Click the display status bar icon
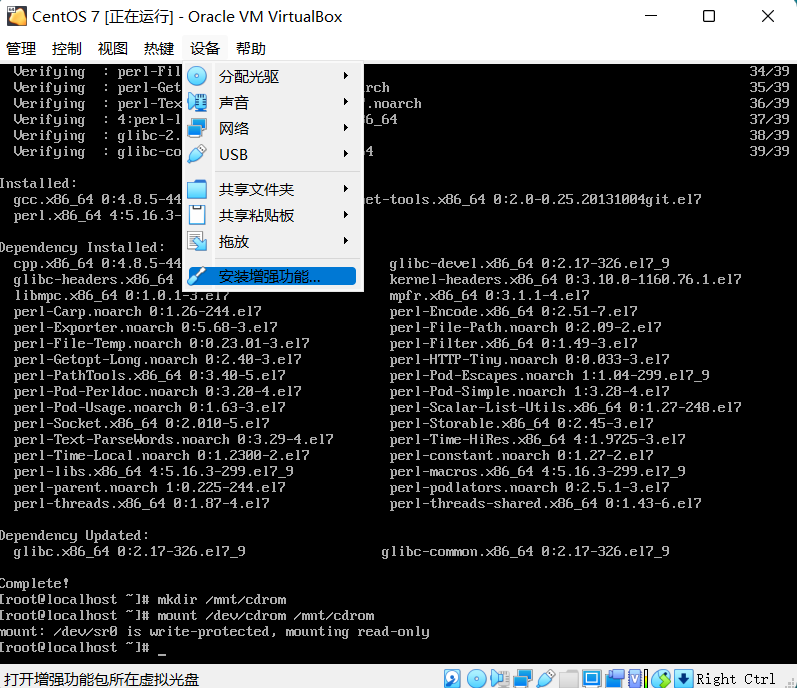The image size is (797, 688). [x=592, y=678]
